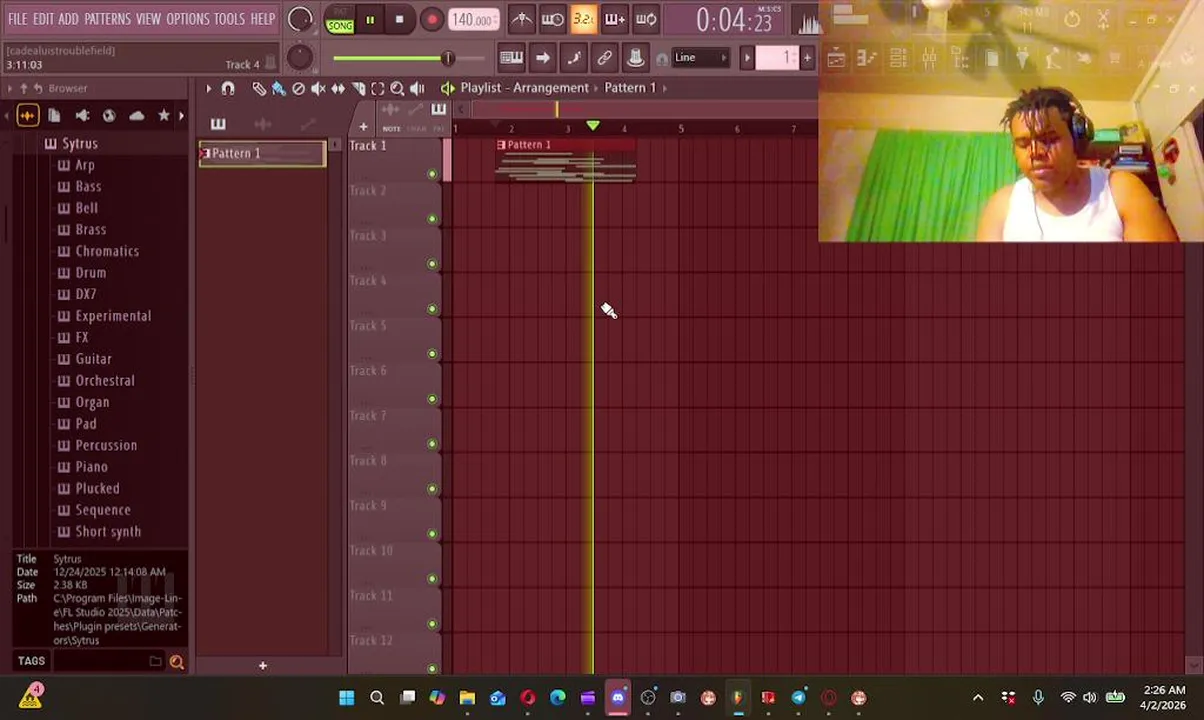Open the browser starred favorites tab
This screenshot has height=720, width=1204.
[164, 116]
